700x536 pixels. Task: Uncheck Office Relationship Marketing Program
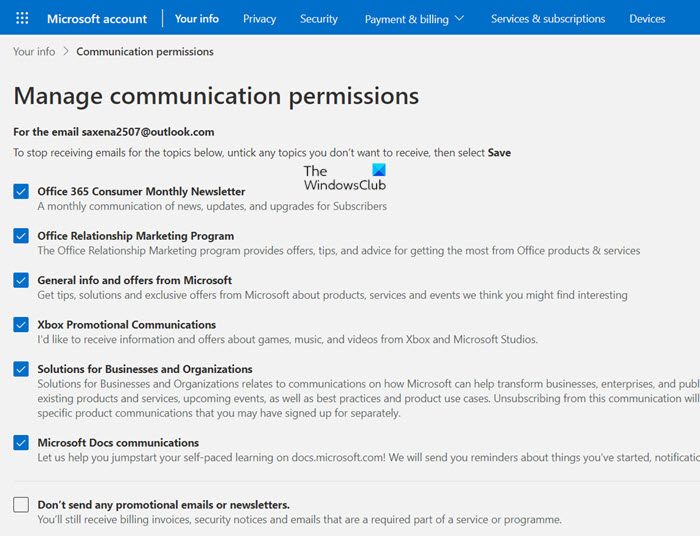(x=21, y=236)
